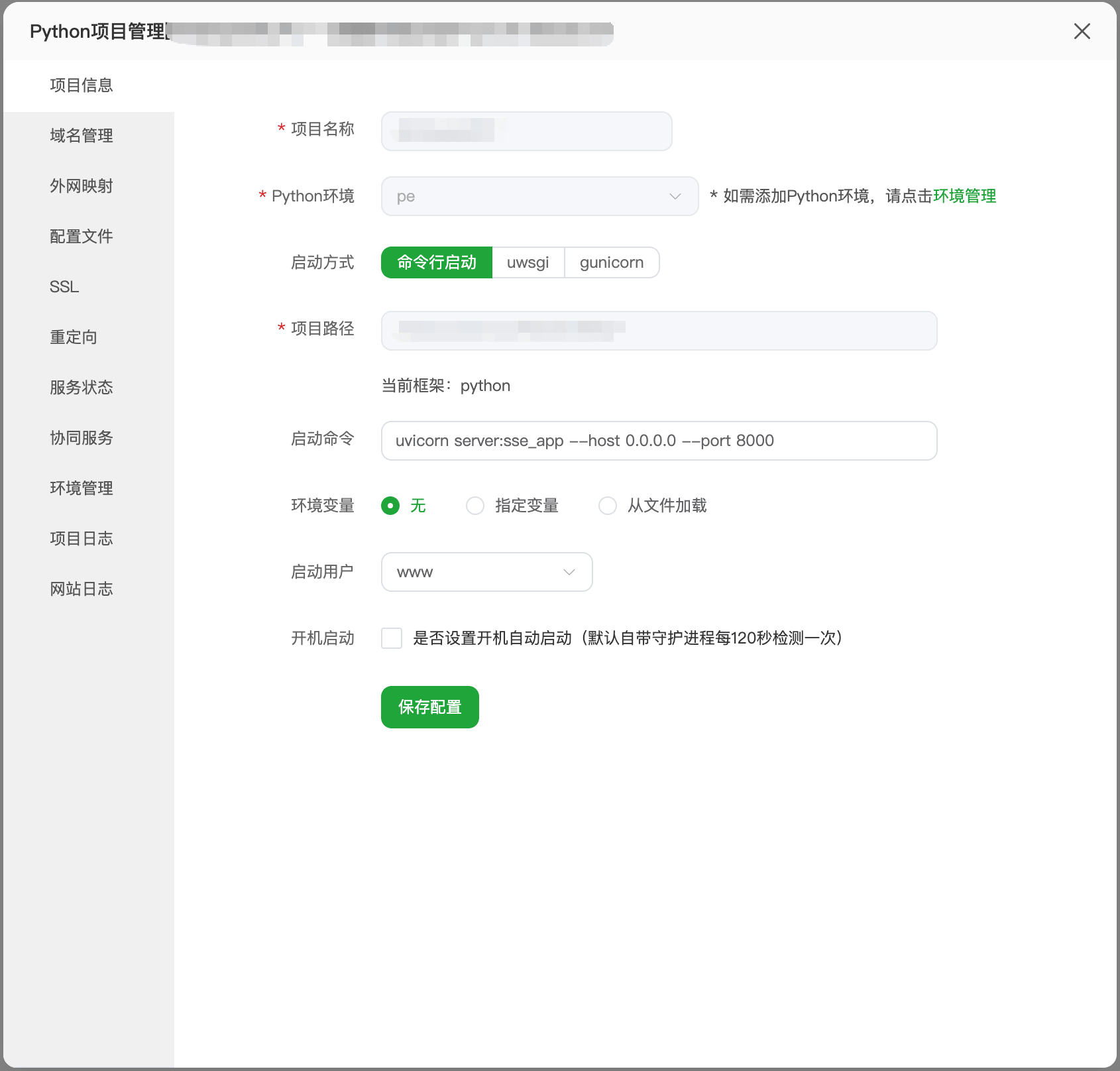This screenshot has width=1120, height=1071.
Task: Open the 配置文件 section
Action: pyautogui.click(x=81, y=236)
